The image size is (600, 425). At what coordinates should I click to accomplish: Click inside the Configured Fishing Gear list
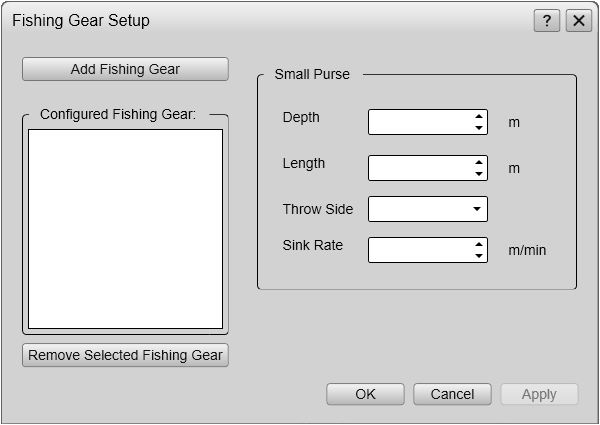[126, 229]
